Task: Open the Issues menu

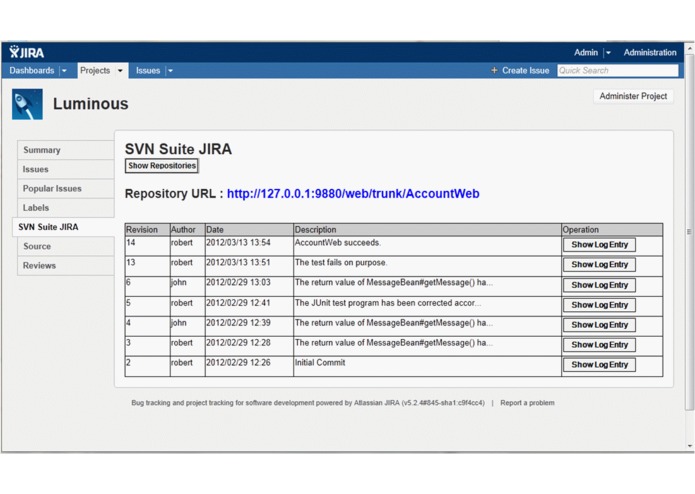Action: pyautogui.click(x=148, y=70)
